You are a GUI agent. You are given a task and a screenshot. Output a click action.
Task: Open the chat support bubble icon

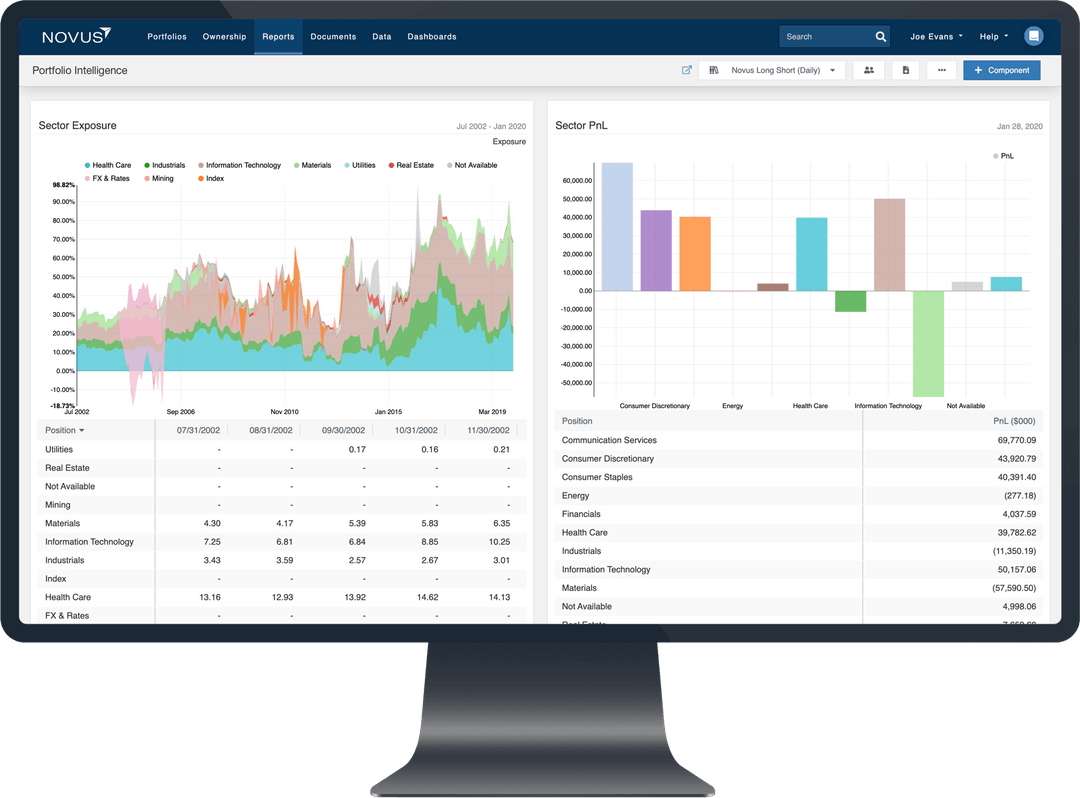[x=1034, y=36]
